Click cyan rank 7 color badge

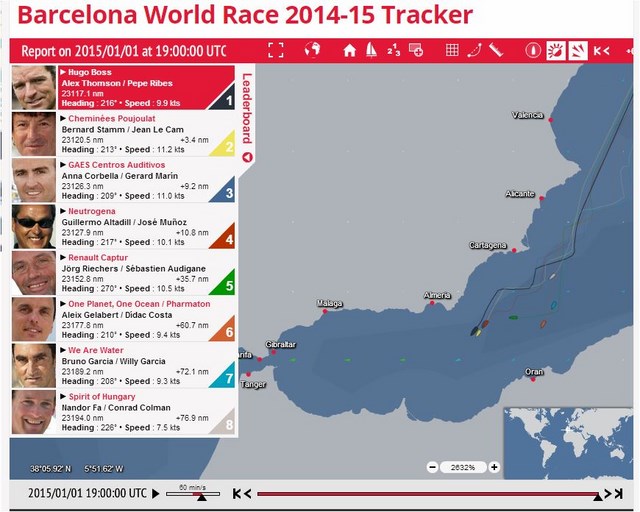[226, 376]
